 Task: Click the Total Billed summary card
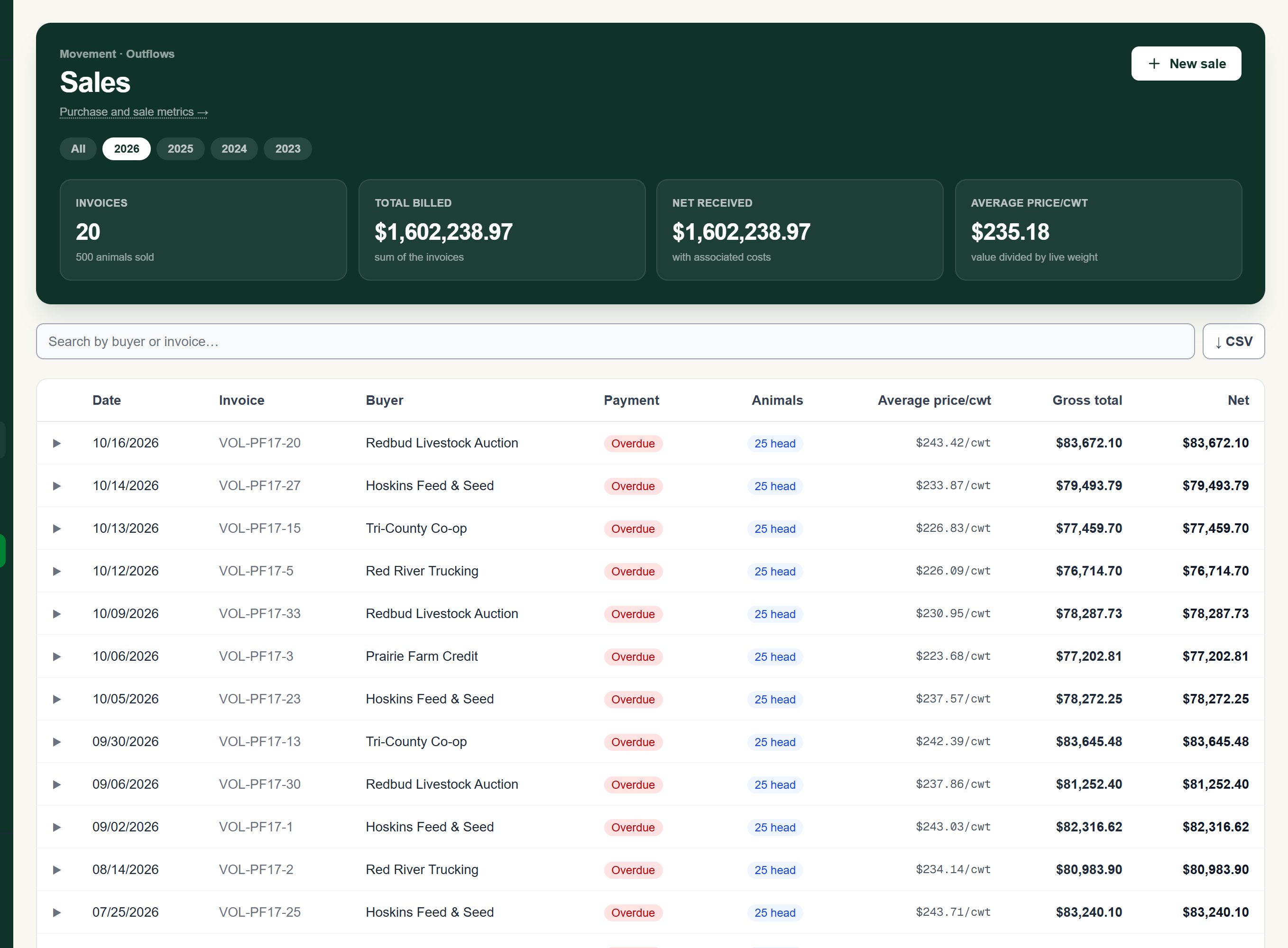click(x=502, y=230)
